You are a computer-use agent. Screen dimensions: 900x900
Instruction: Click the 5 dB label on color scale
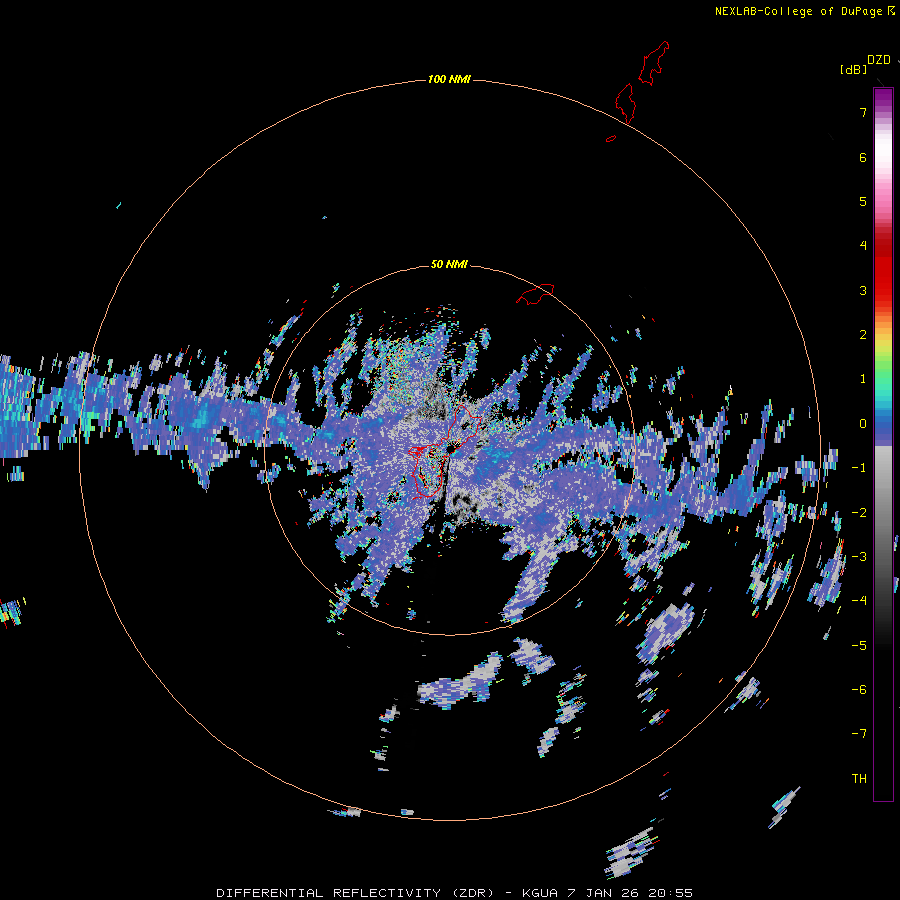(x=863, y=201)
